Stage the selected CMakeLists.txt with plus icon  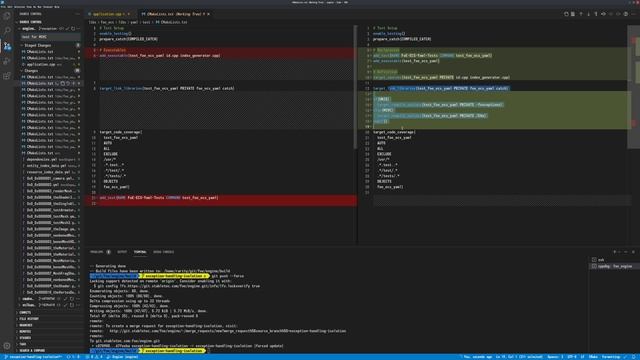(73, 83)
